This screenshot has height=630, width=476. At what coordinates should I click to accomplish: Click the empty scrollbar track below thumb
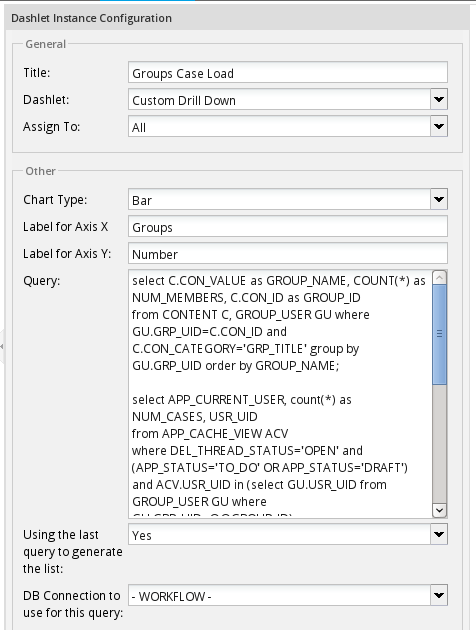click(x=439, y=444)
